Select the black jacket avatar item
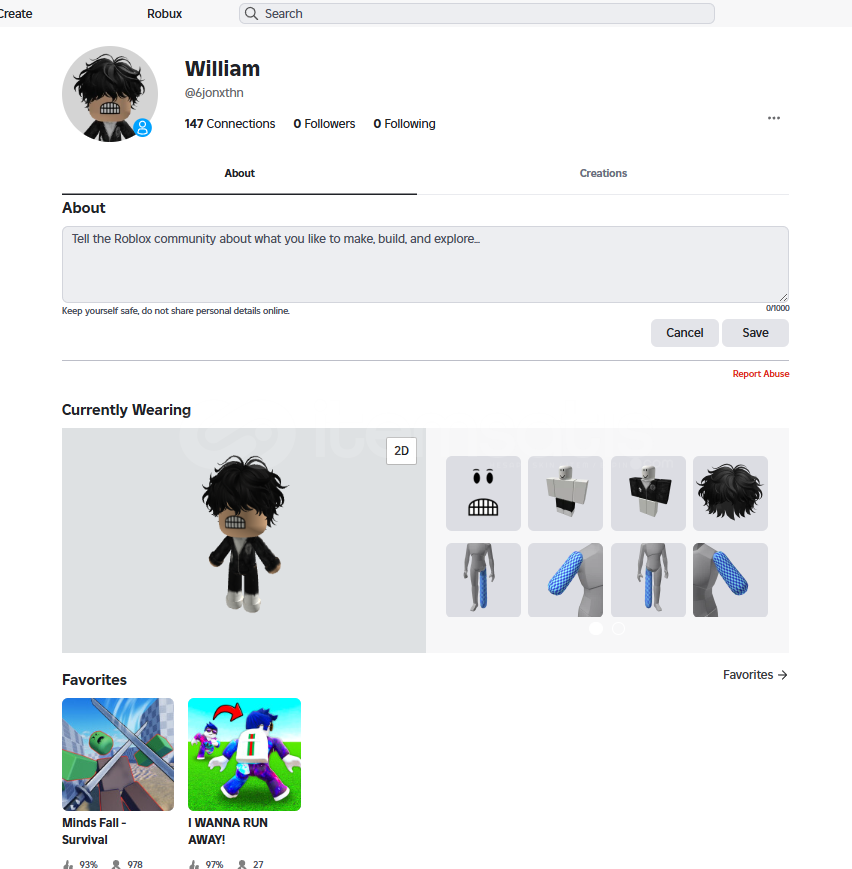852x869 pixels. coord(648,493)
